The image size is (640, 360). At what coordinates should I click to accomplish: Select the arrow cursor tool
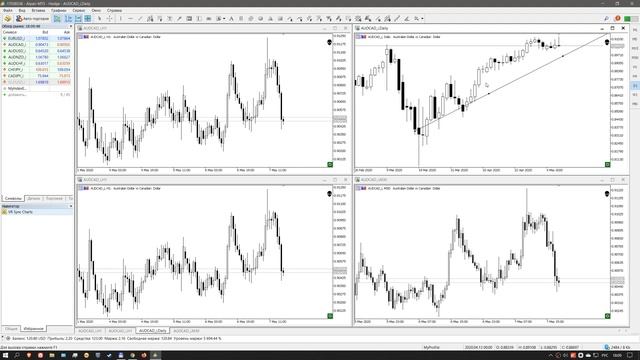100,19
